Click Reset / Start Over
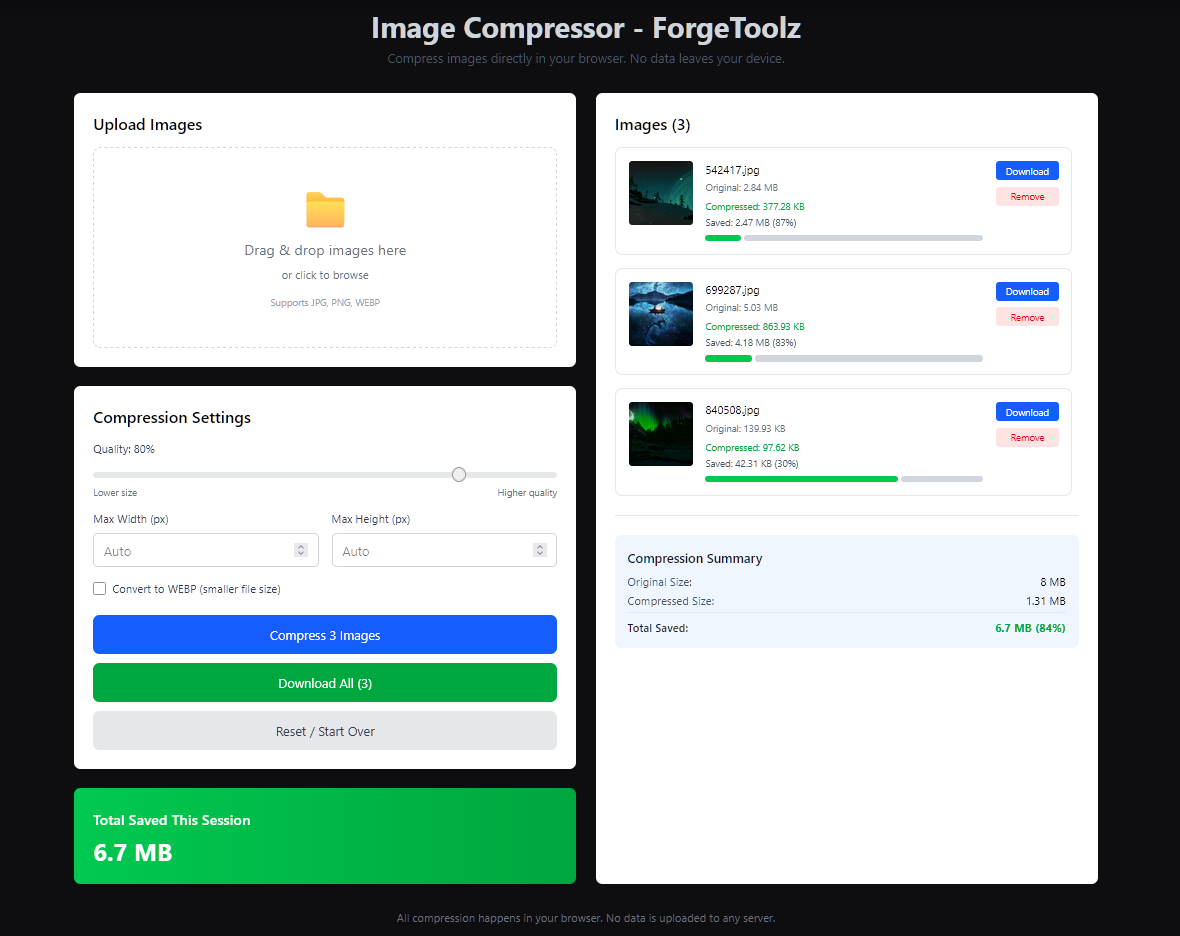The image size is (1180, 936). pyautogui.click(x=324, y=730)
